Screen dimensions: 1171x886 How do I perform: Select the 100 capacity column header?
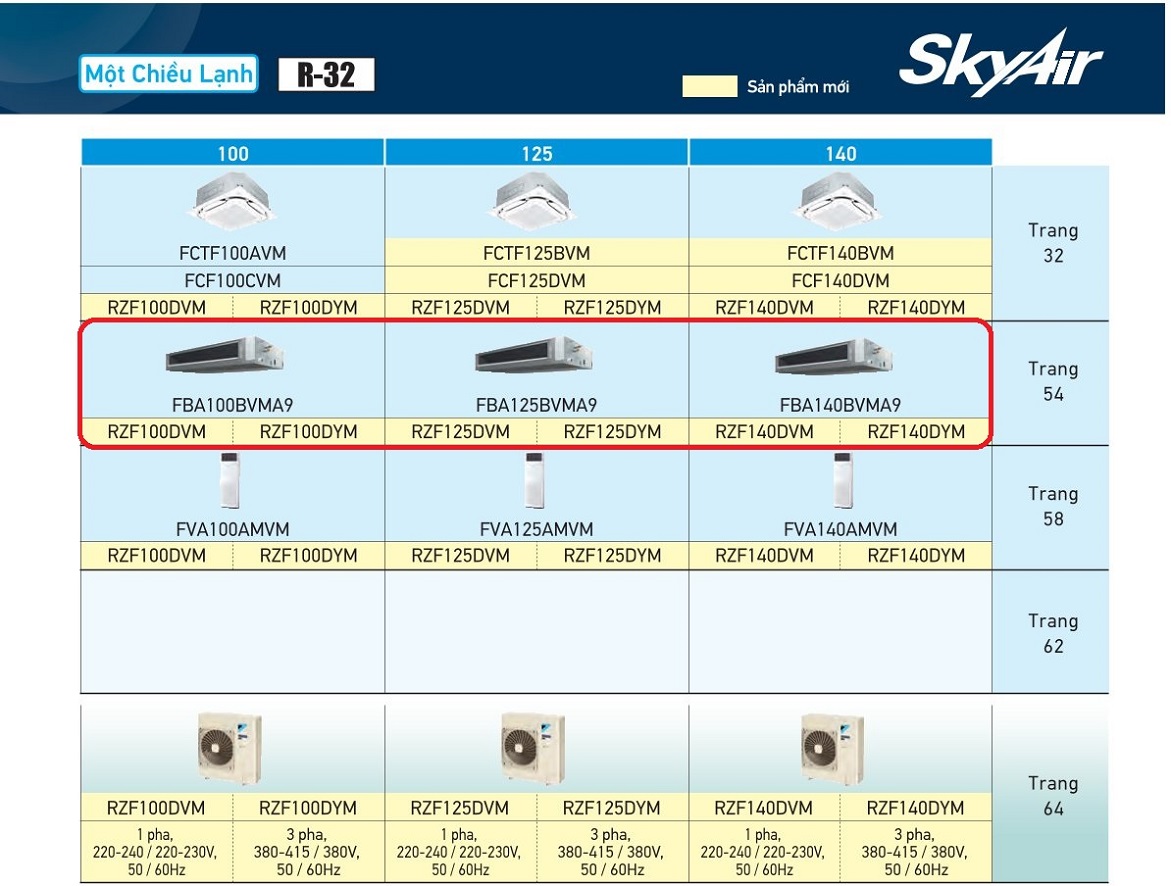point(232,153)
